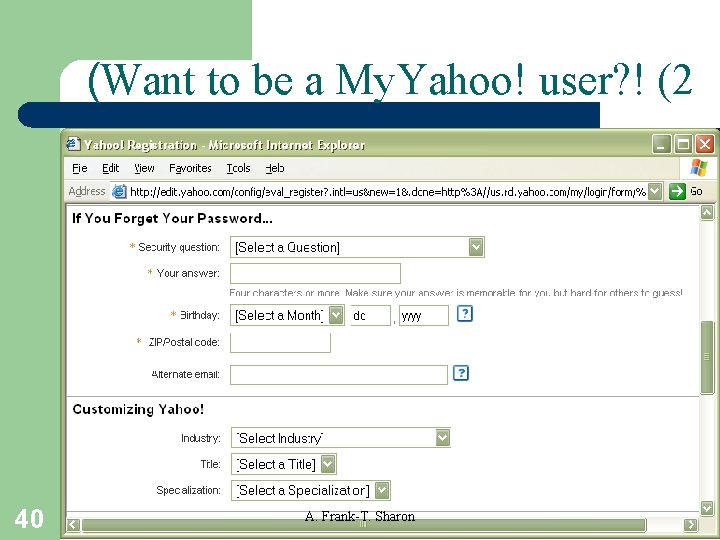Open help icon next to Alternate email
The width and height of the screenshot is (720, 540).
461,373
